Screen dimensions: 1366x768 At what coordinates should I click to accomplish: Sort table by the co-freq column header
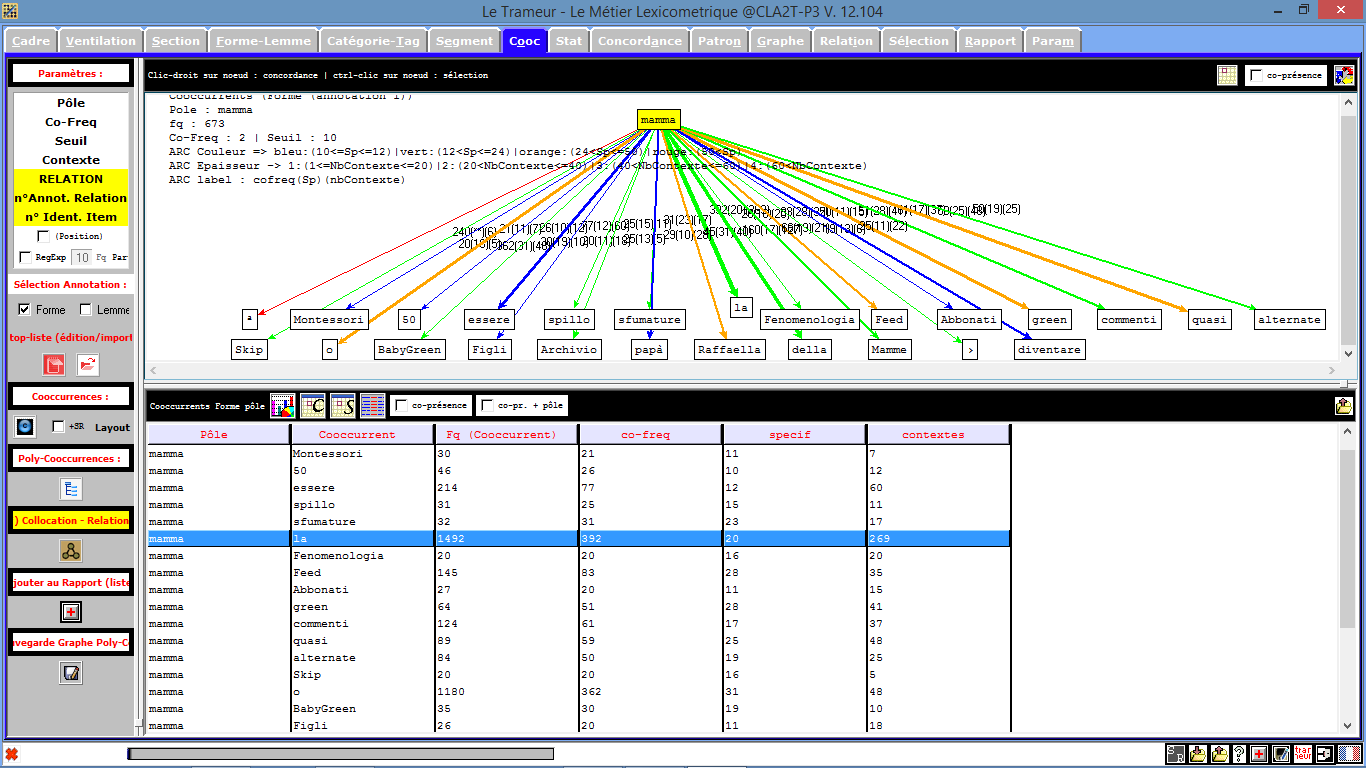click(650, 435)
